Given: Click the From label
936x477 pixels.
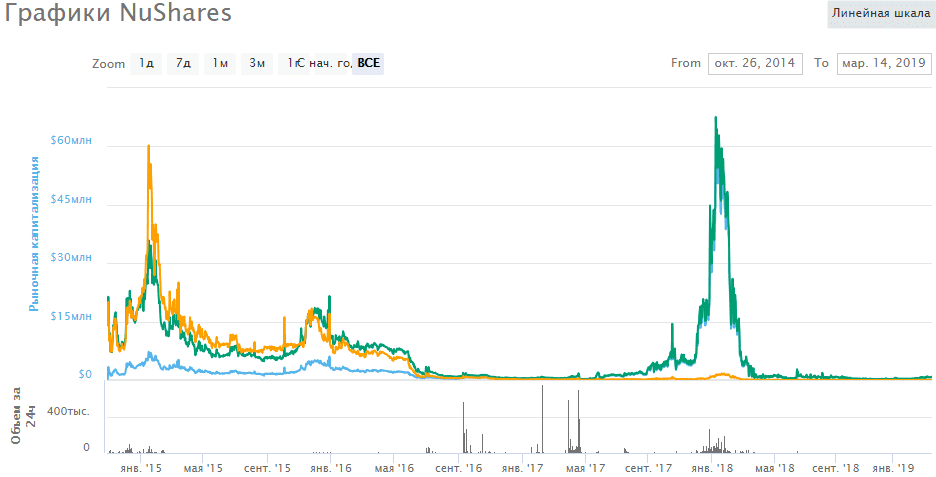Looking at the screenshot, I should pos(686,63).
